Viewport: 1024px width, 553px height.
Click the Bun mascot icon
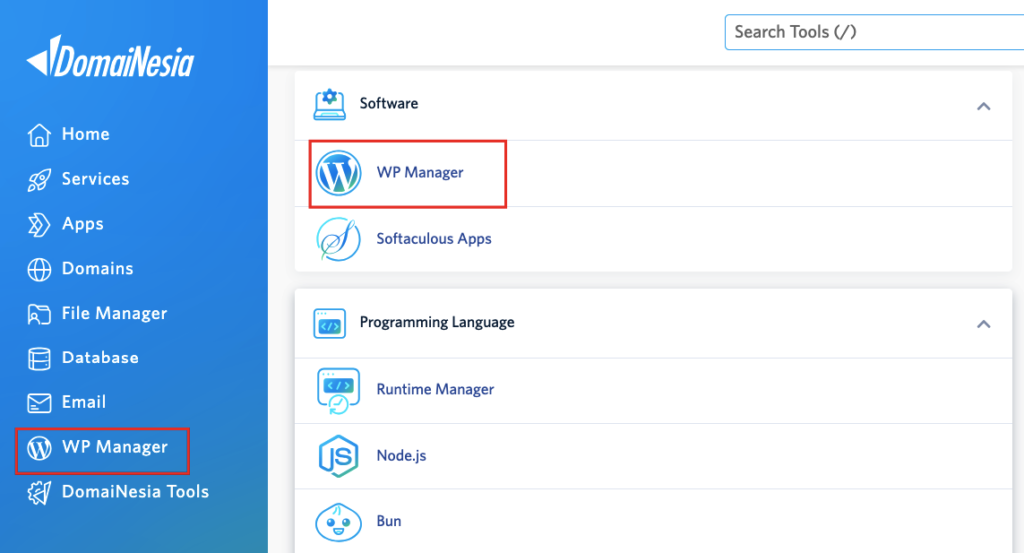338,522
